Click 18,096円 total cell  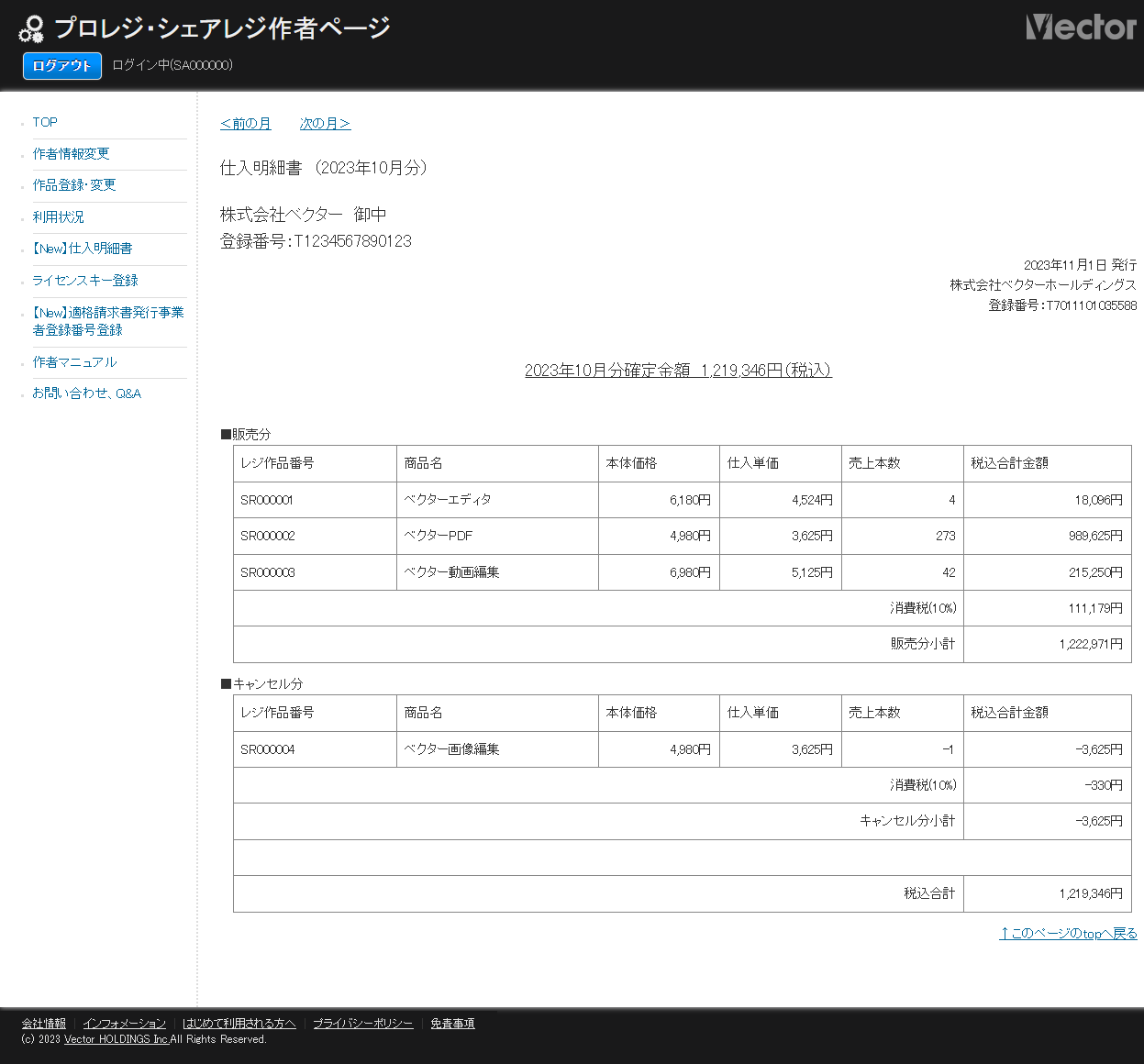1048,500
